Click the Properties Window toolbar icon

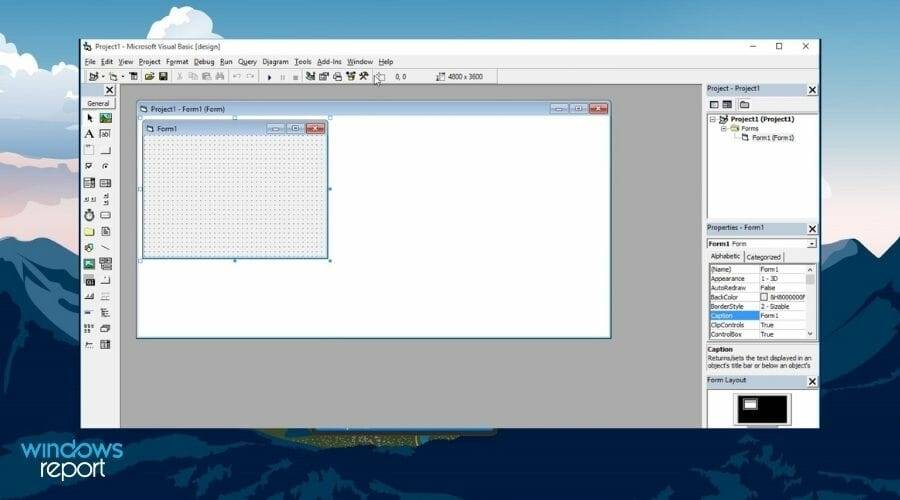[324, 76]
